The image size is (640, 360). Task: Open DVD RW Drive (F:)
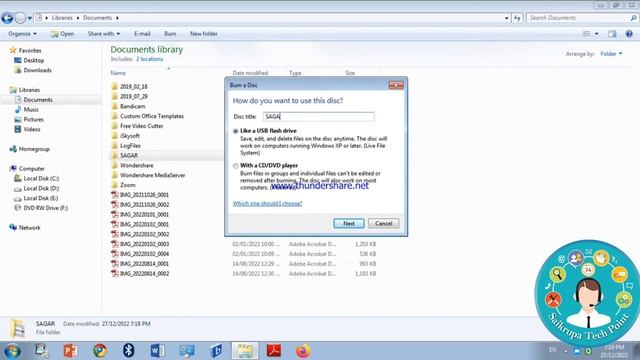45,208
